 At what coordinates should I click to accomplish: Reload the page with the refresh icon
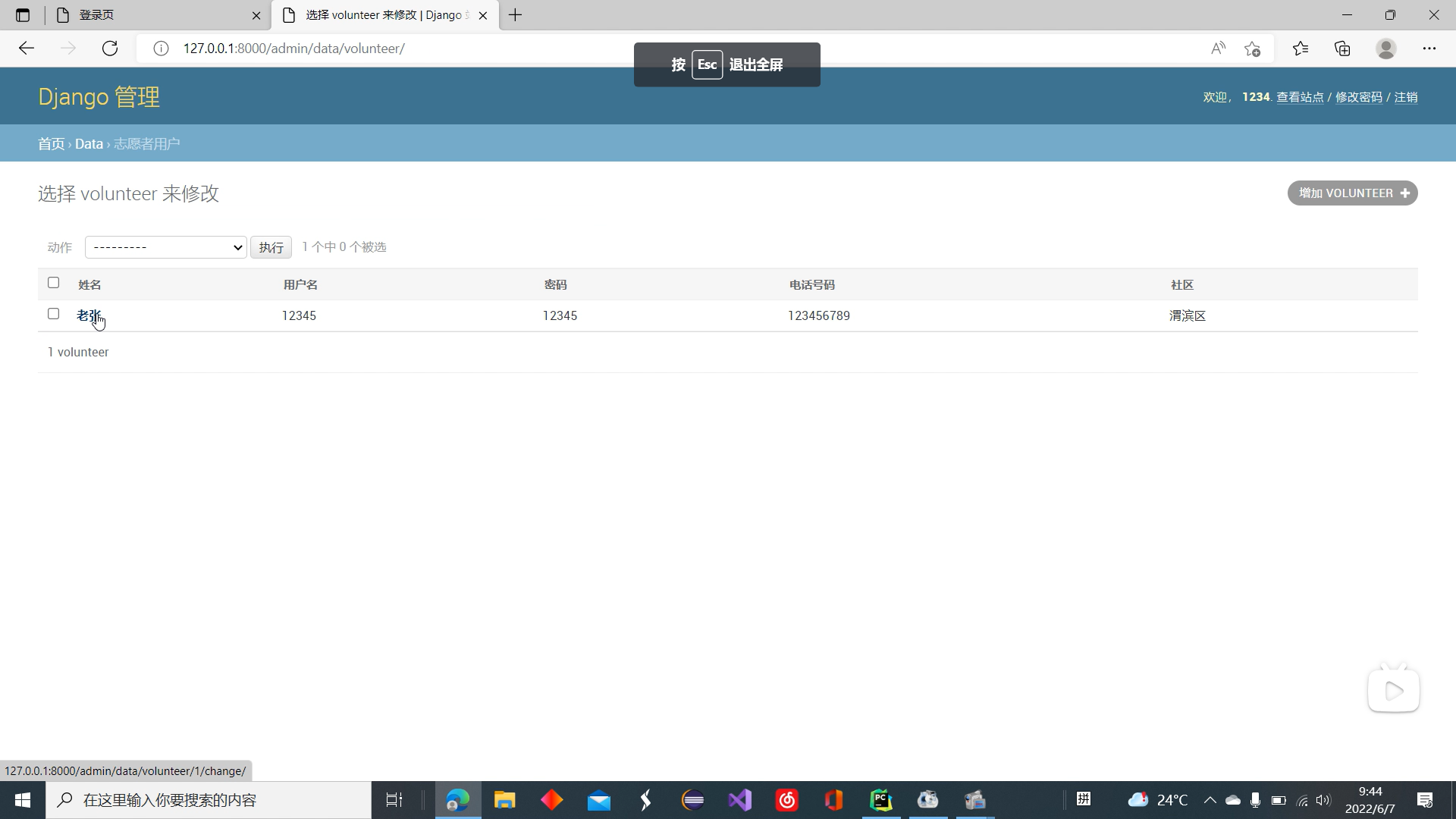tap(110, 49)
